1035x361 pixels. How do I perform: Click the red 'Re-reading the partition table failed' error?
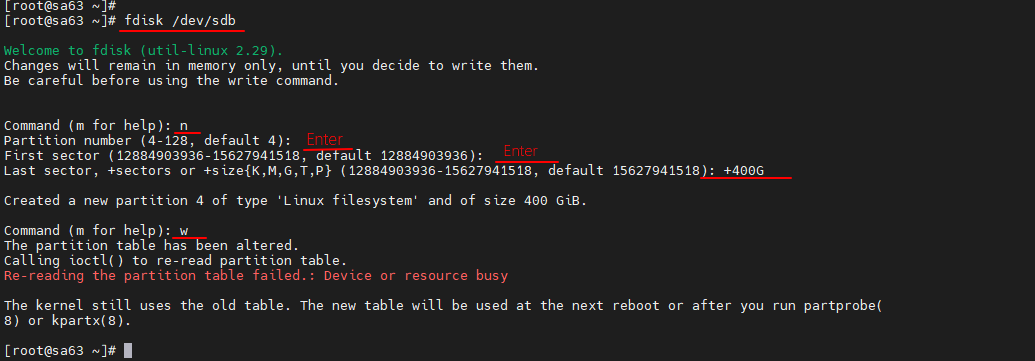tap(255, 276)
